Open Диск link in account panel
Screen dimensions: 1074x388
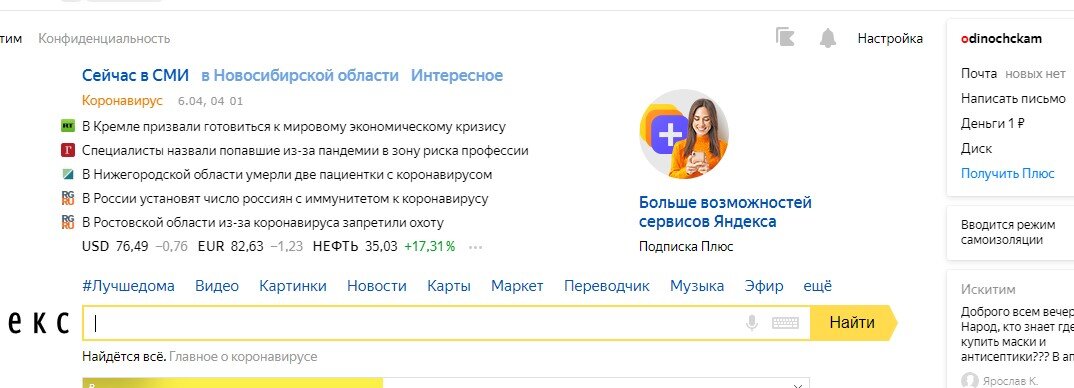[976, 149]
